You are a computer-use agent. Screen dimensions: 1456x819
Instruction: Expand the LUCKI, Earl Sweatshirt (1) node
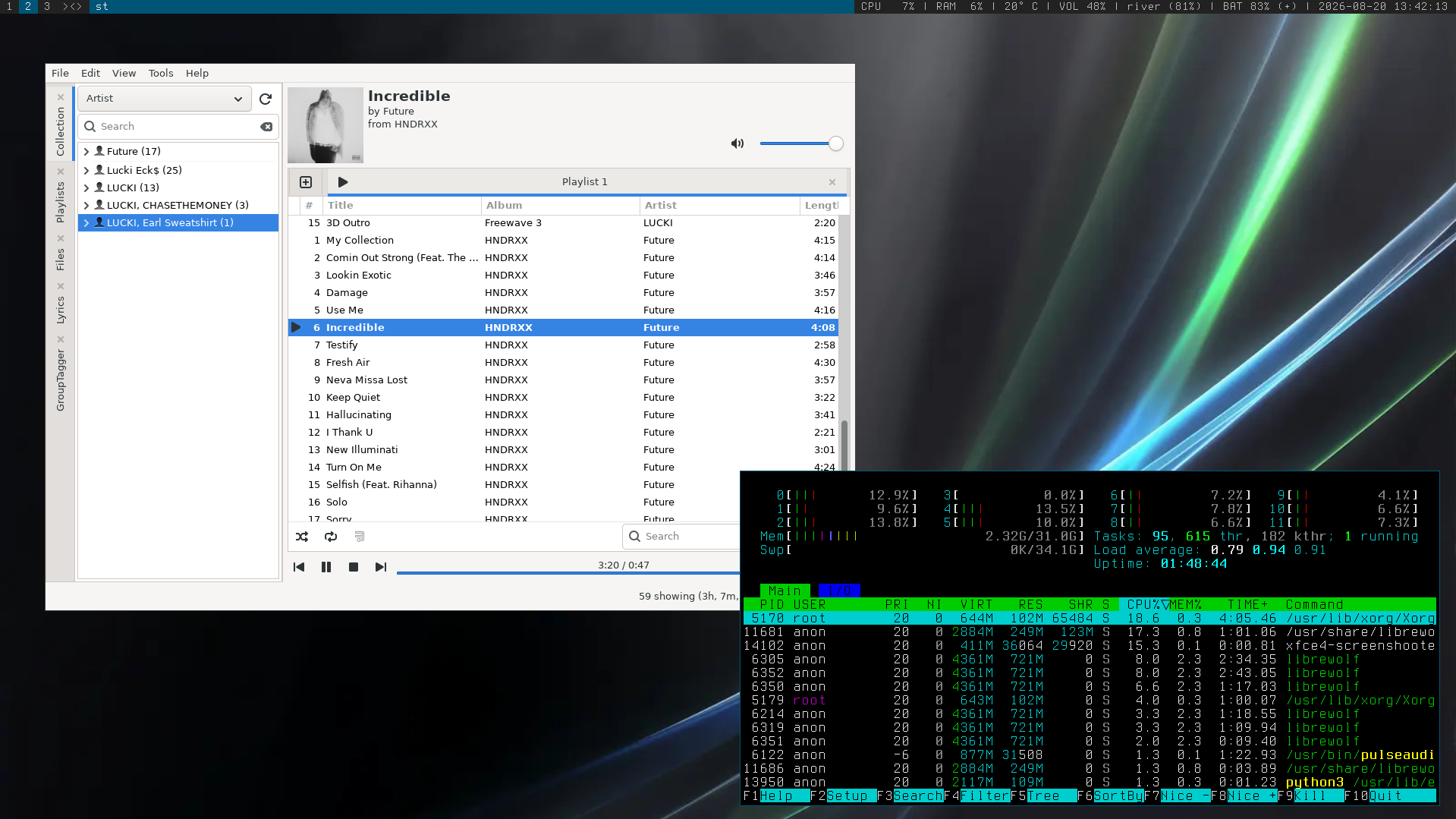point(86,223)
